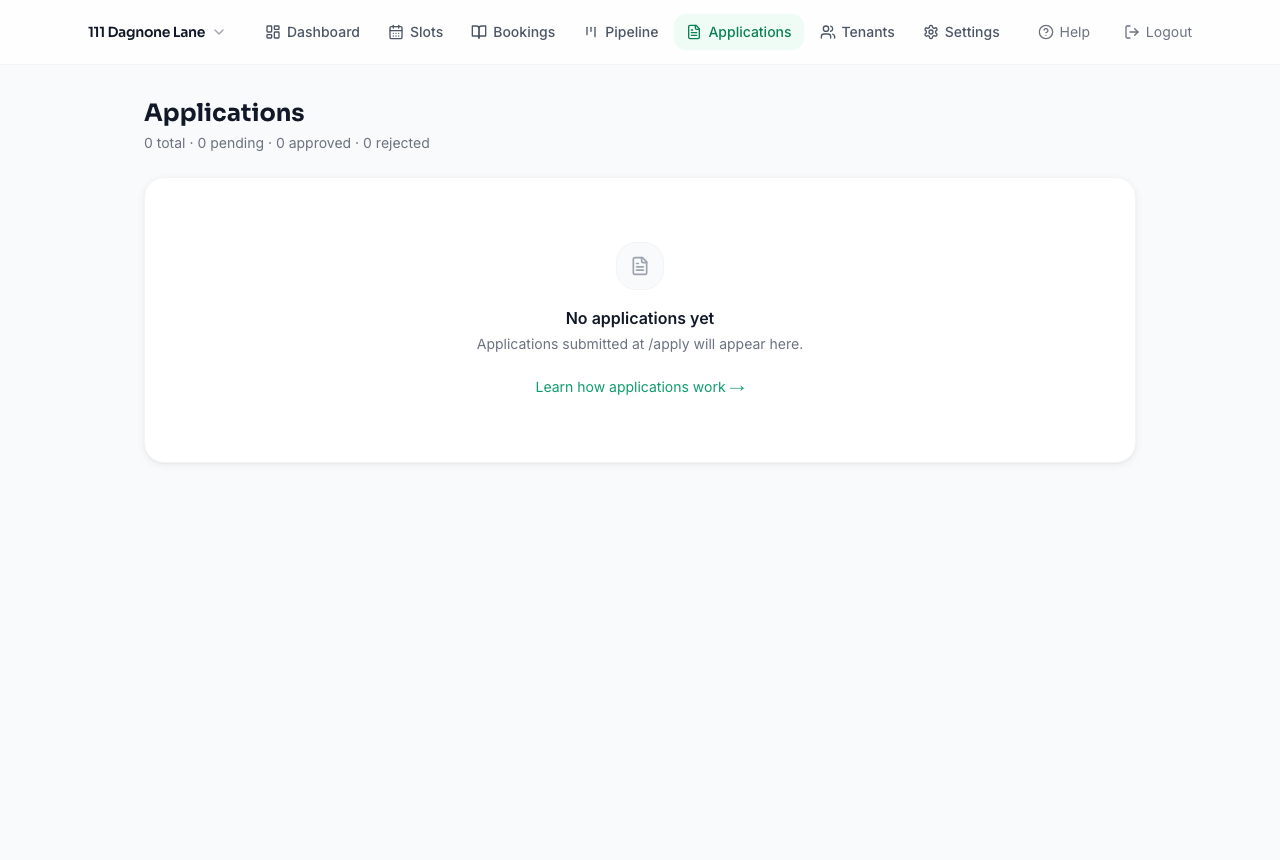The width and height of the screenshot is (1280, 860).
Task: Follow Learn how applications work link
Action: (640, 387)
